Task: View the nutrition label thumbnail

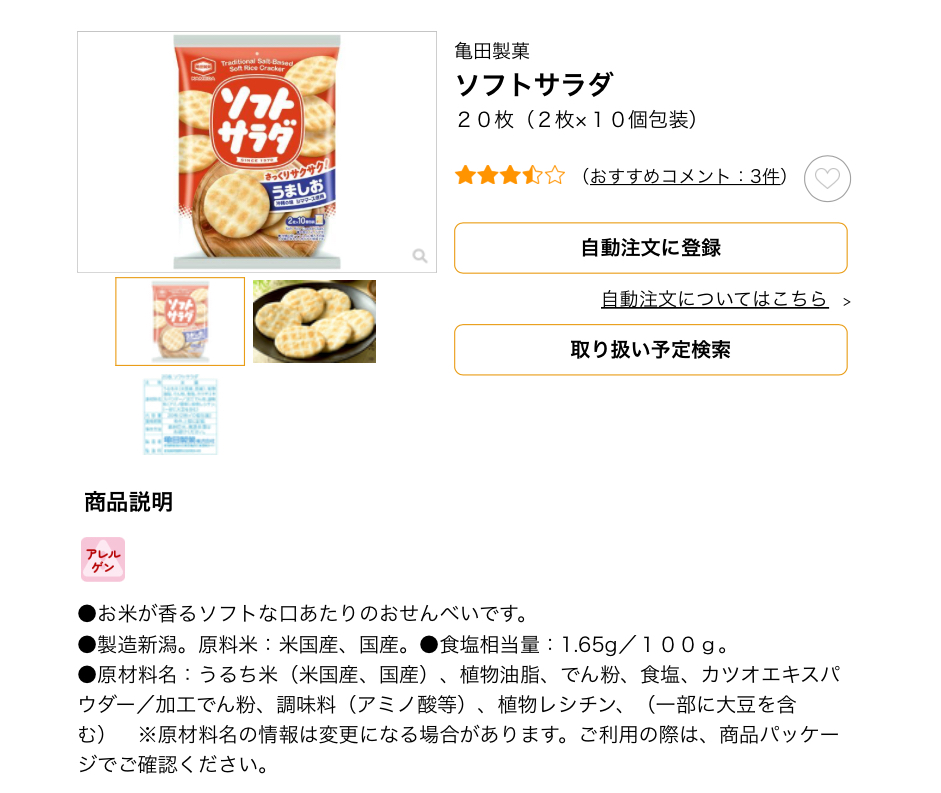Action: click(180, 416)
